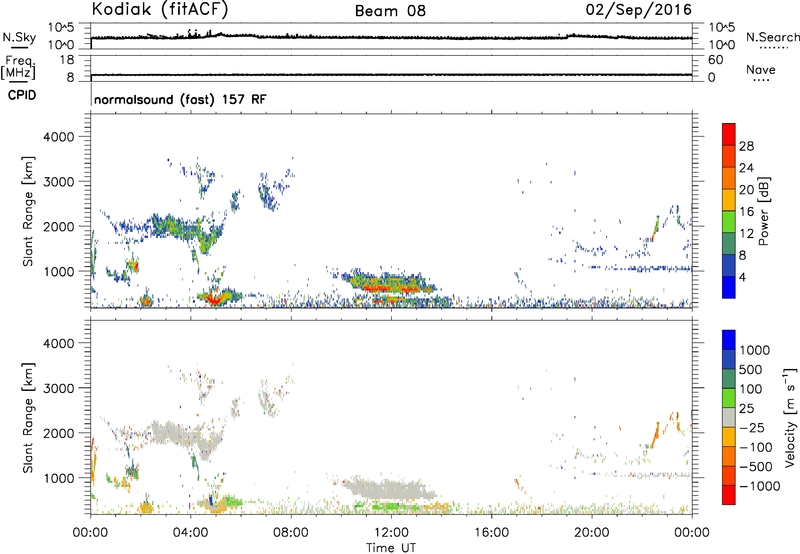
Task: Click the '60' tick on the Nave axis
Action: point(715,60)
